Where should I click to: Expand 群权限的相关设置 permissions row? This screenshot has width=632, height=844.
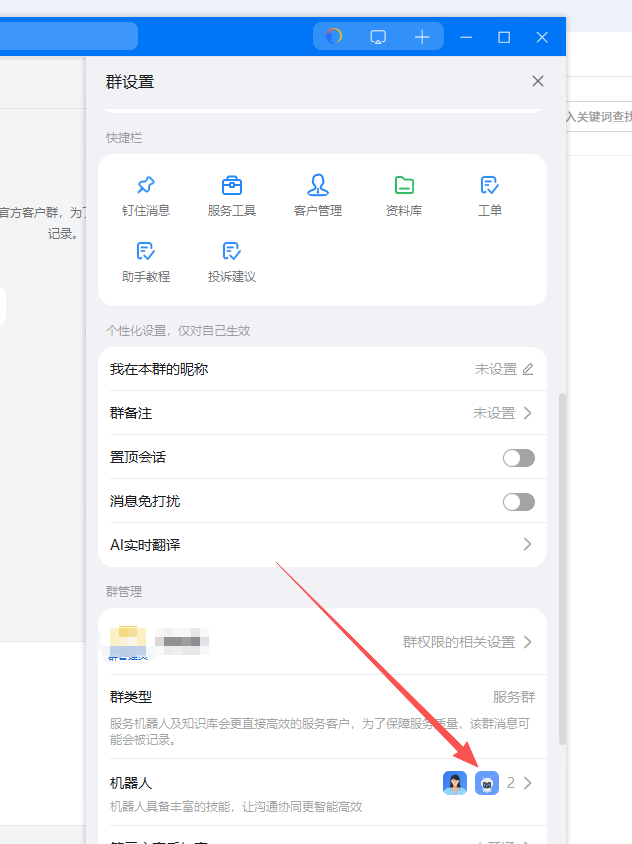coord(527,642)
